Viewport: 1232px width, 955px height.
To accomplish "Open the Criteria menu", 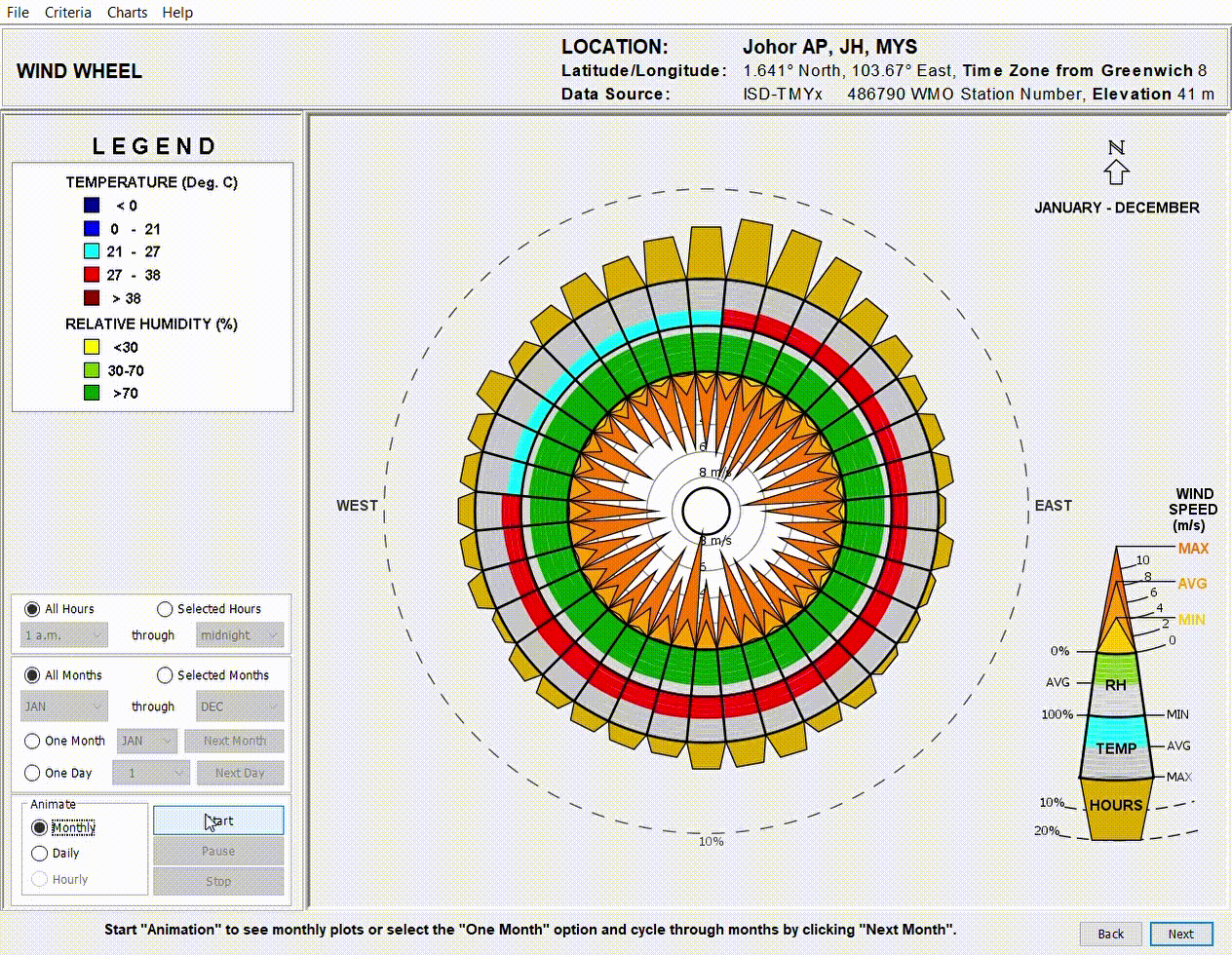I will coord(68,13).
